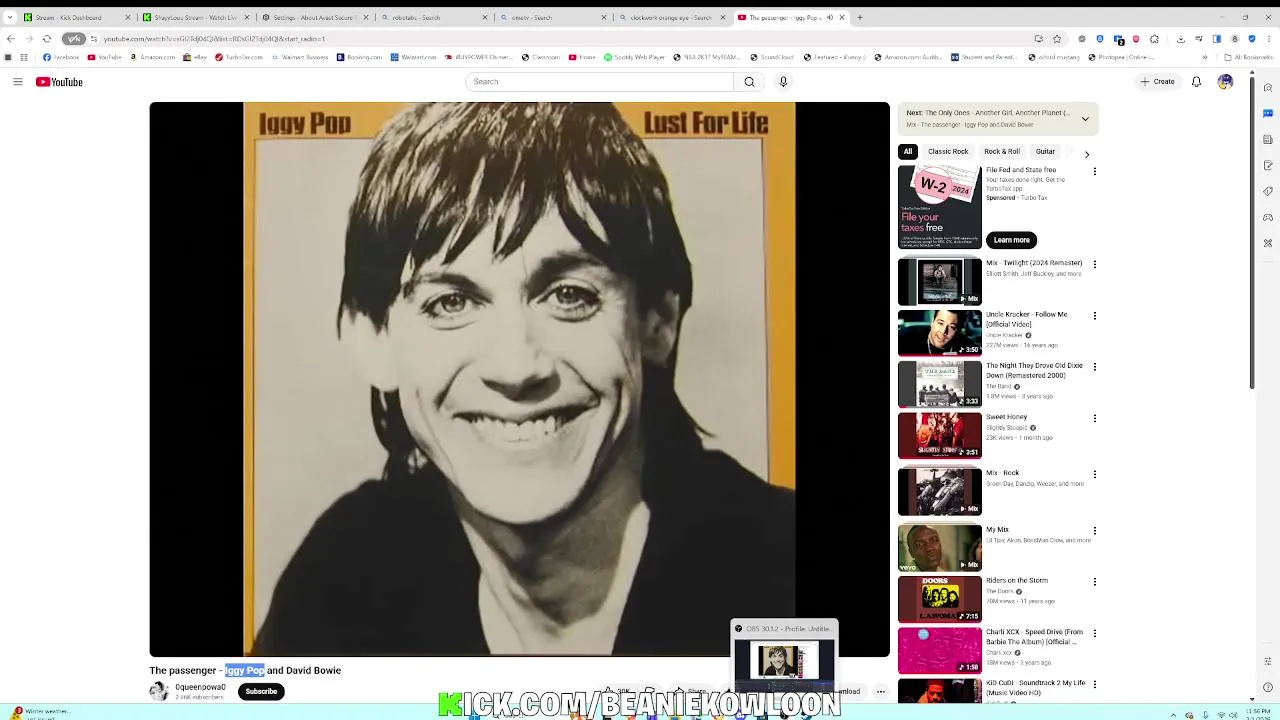Open the OBS taskbar preview thumbnail
Image resolution: width=1280 pixels, height=720 pixels.
click(x=784, y=660)
